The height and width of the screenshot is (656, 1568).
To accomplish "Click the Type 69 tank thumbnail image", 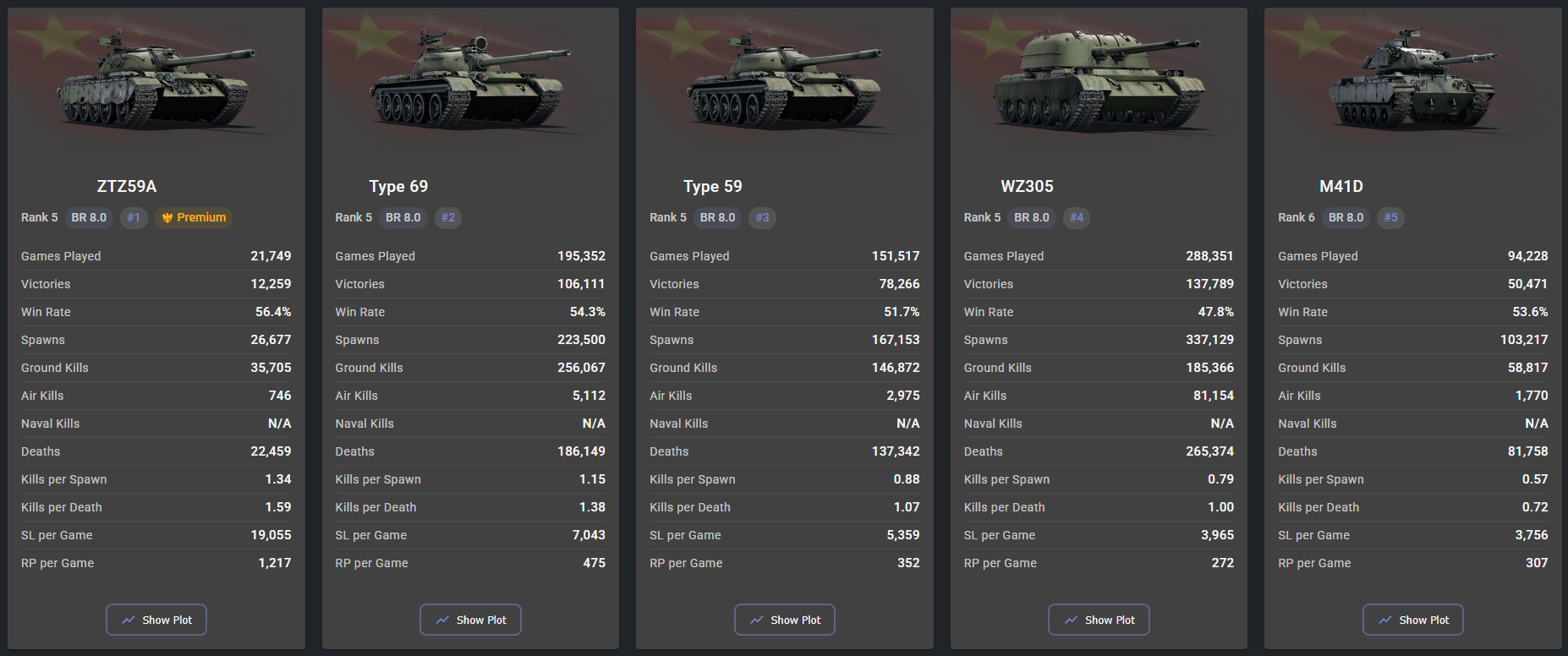I will (x=470, y=85).
